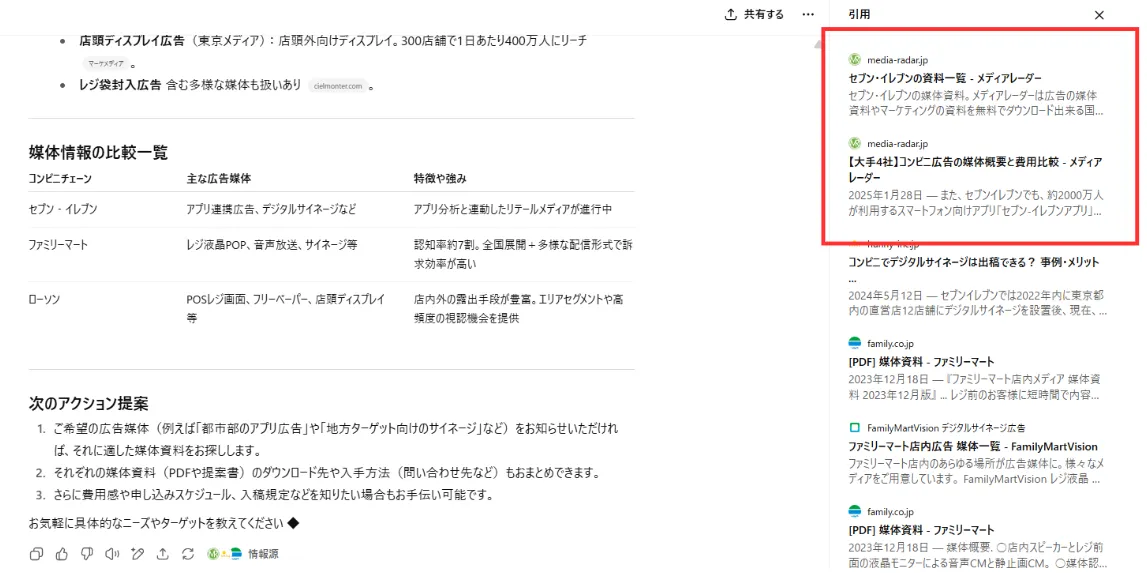1147x573 pixels.
Task: Give the response a thumbs down
Action: [x=86, y=553]
